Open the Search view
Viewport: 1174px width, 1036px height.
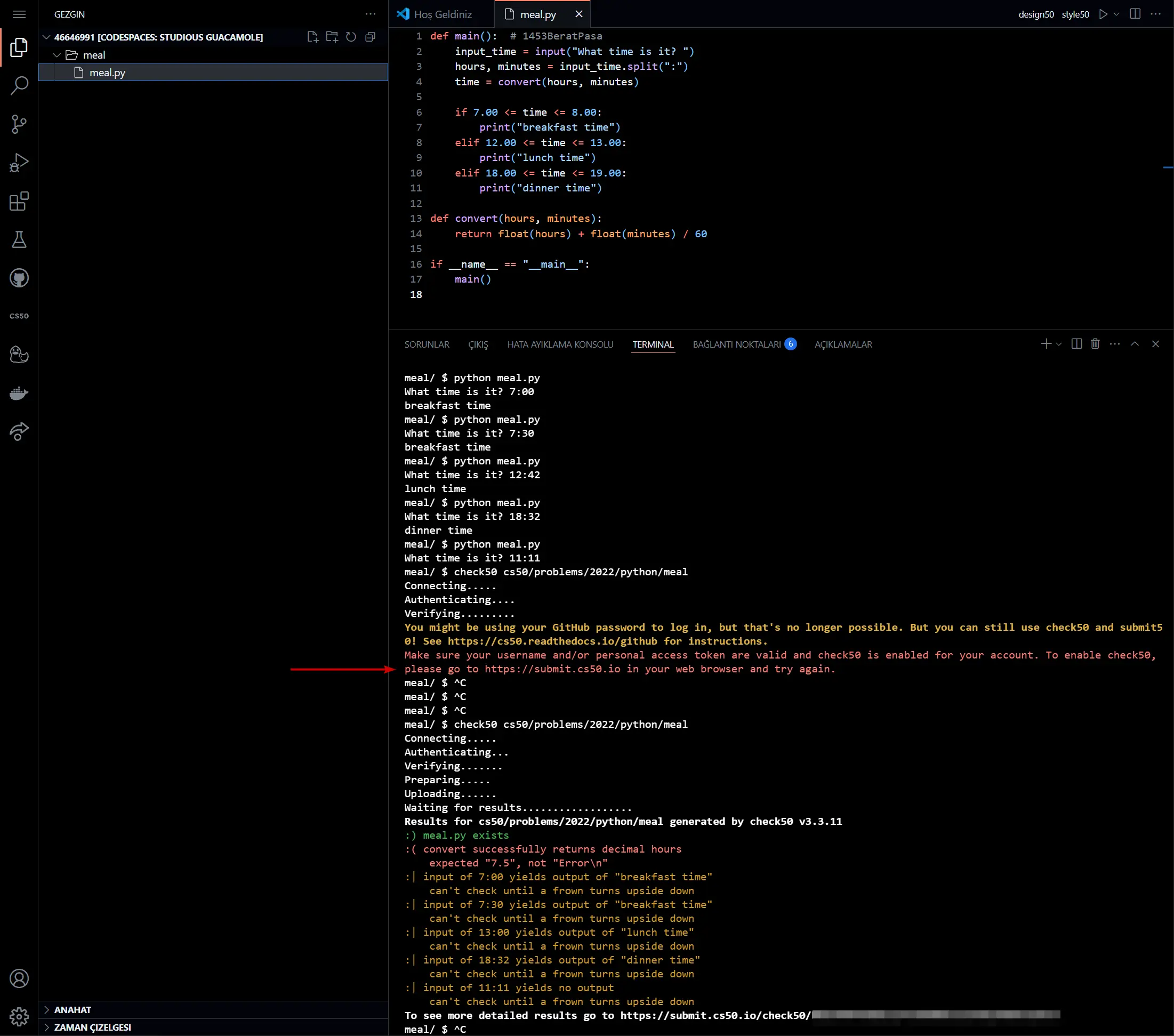[x=19, y=85]
